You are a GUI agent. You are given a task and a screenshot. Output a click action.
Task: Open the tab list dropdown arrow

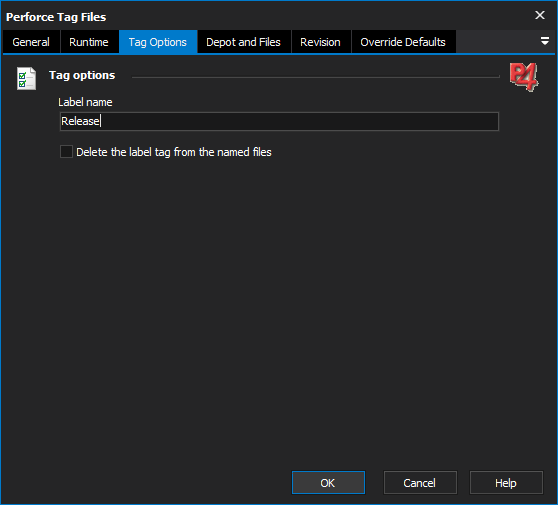click(544, 41)
